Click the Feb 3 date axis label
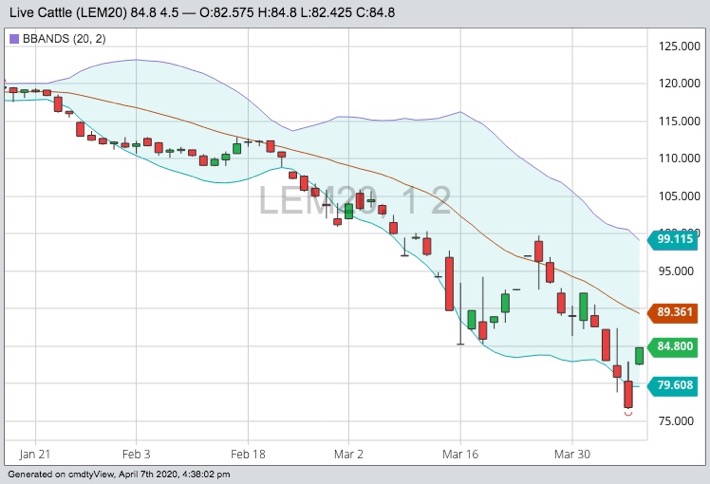 tap(136, 454)
